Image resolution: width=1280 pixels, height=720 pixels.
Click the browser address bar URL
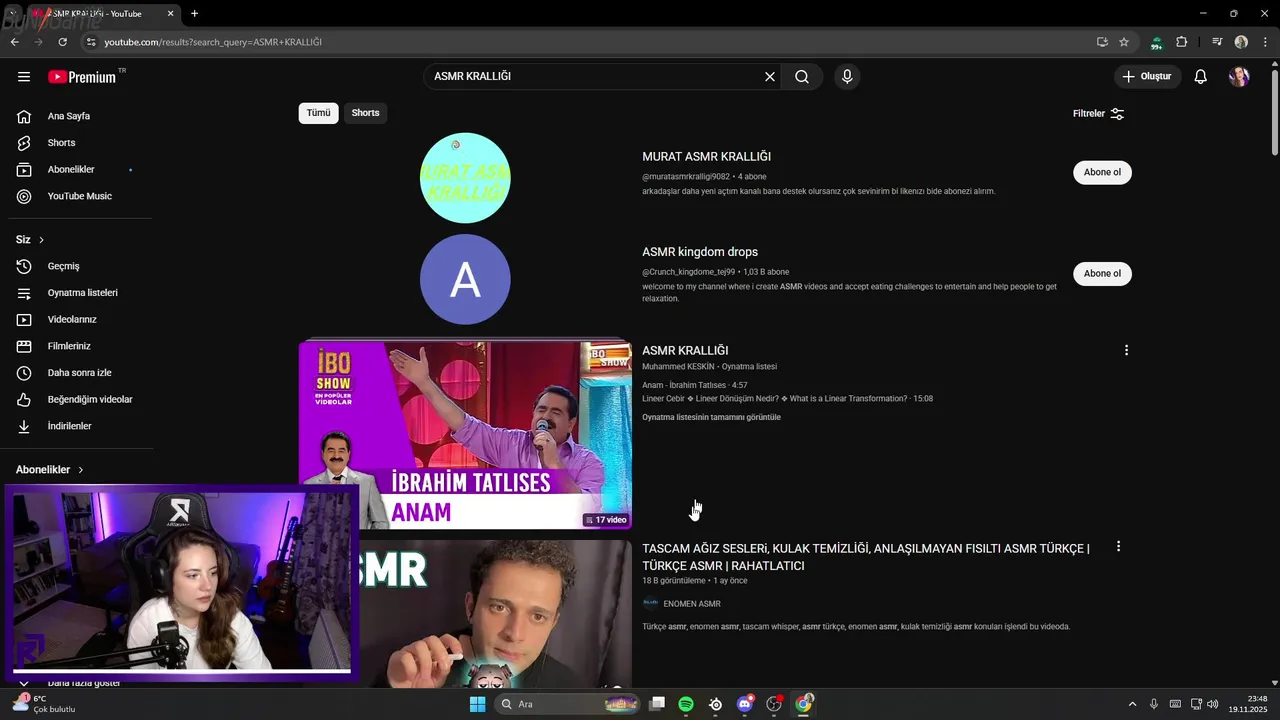(213, 42)
